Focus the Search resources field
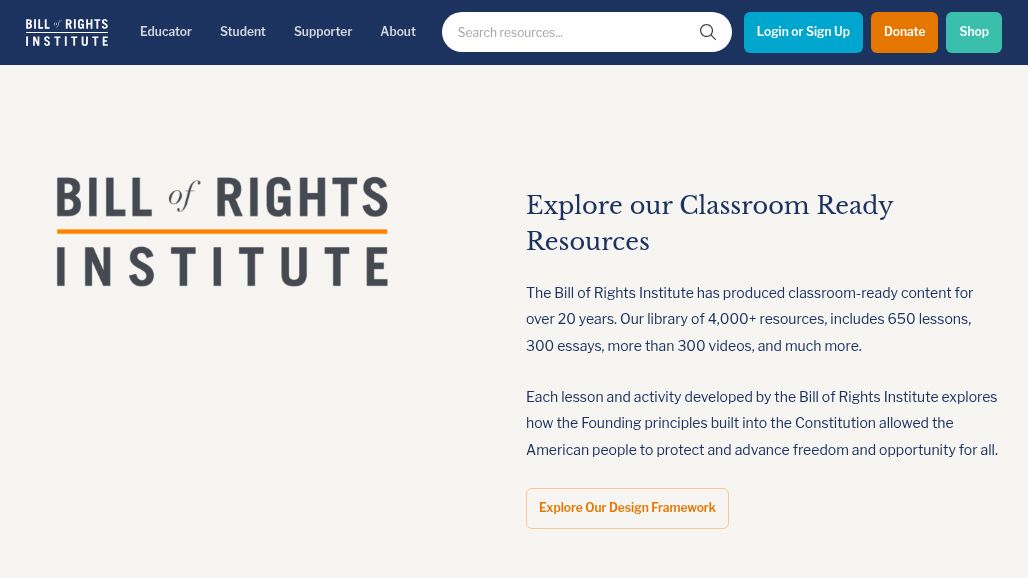 [x=570, y=33]
